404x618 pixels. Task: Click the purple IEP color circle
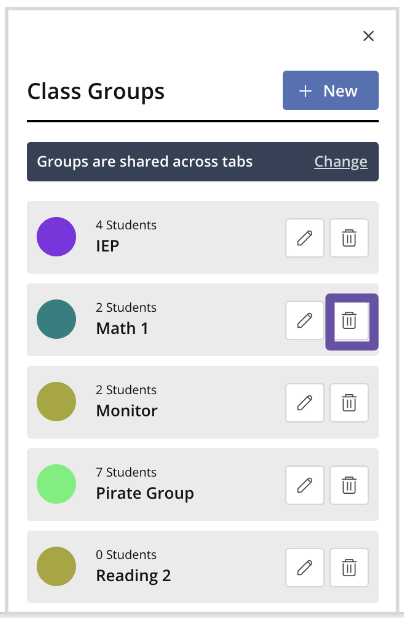pos(56,236)
